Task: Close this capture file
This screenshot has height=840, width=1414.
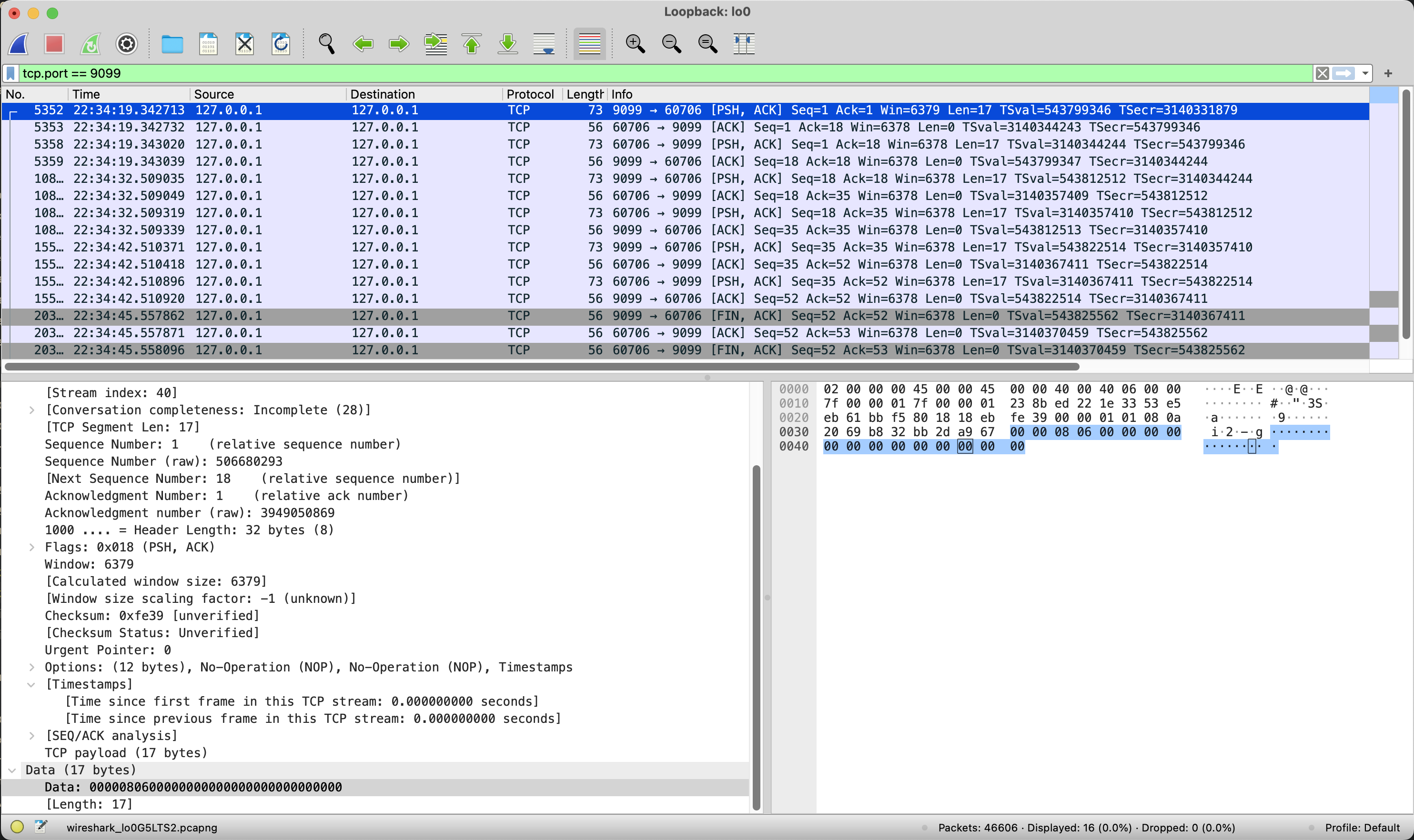Action: (244, 44)
